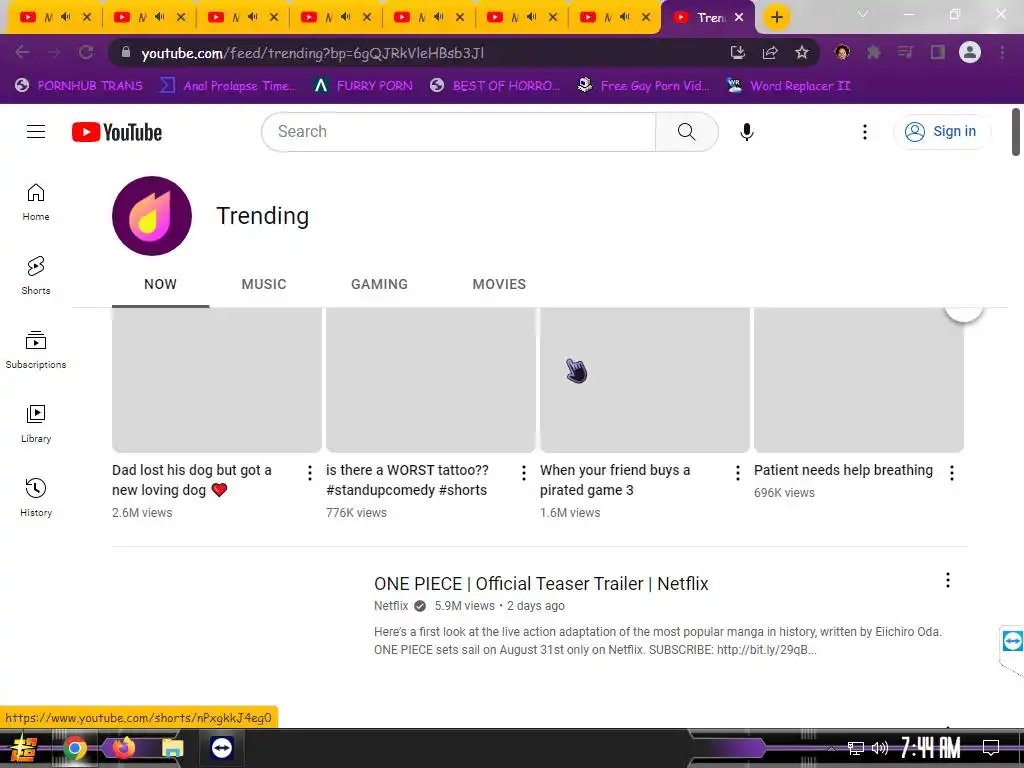
Task: Click "is there a WORST tattoo??" title
Action: click(407, 480)
